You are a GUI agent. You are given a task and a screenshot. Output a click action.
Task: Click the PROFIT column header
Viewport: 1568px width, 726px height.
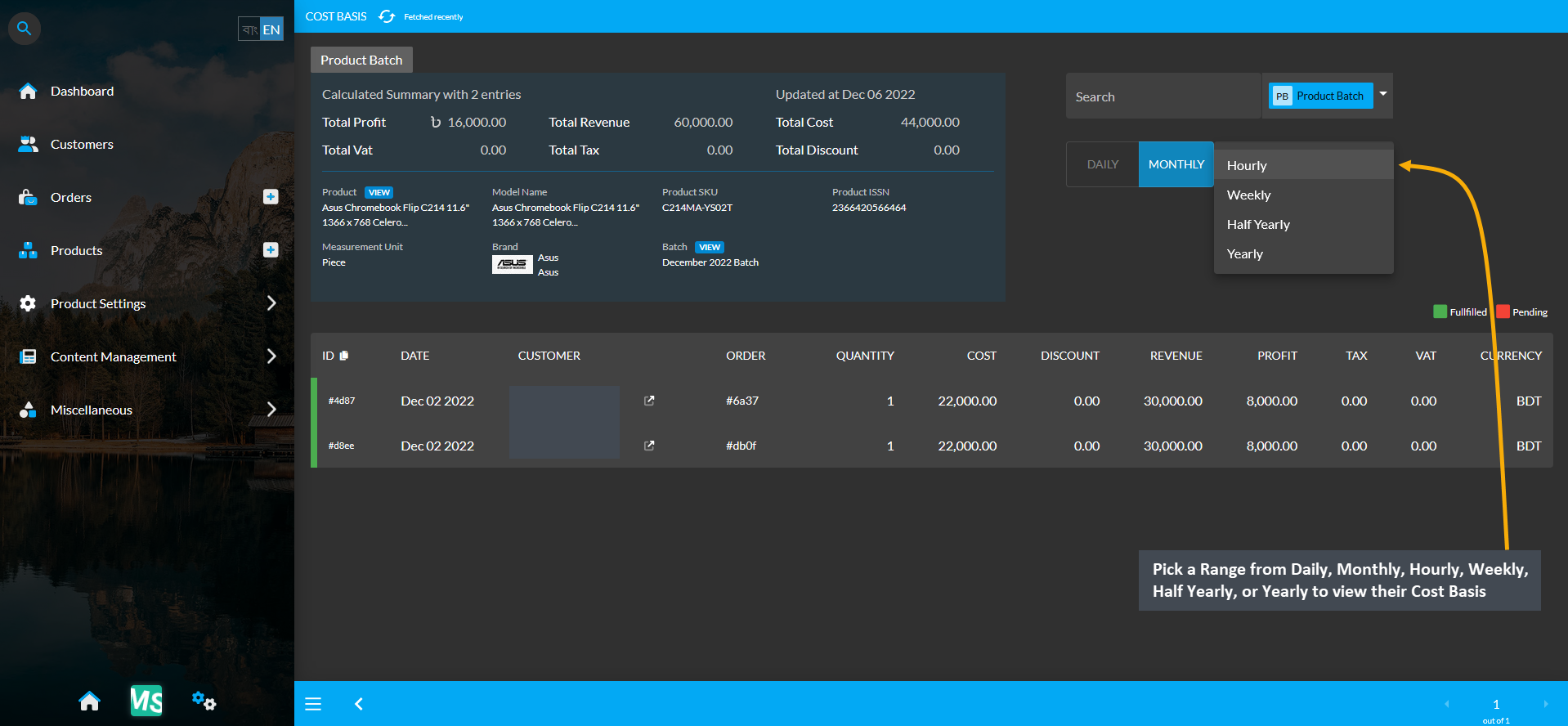(1277, 356)
